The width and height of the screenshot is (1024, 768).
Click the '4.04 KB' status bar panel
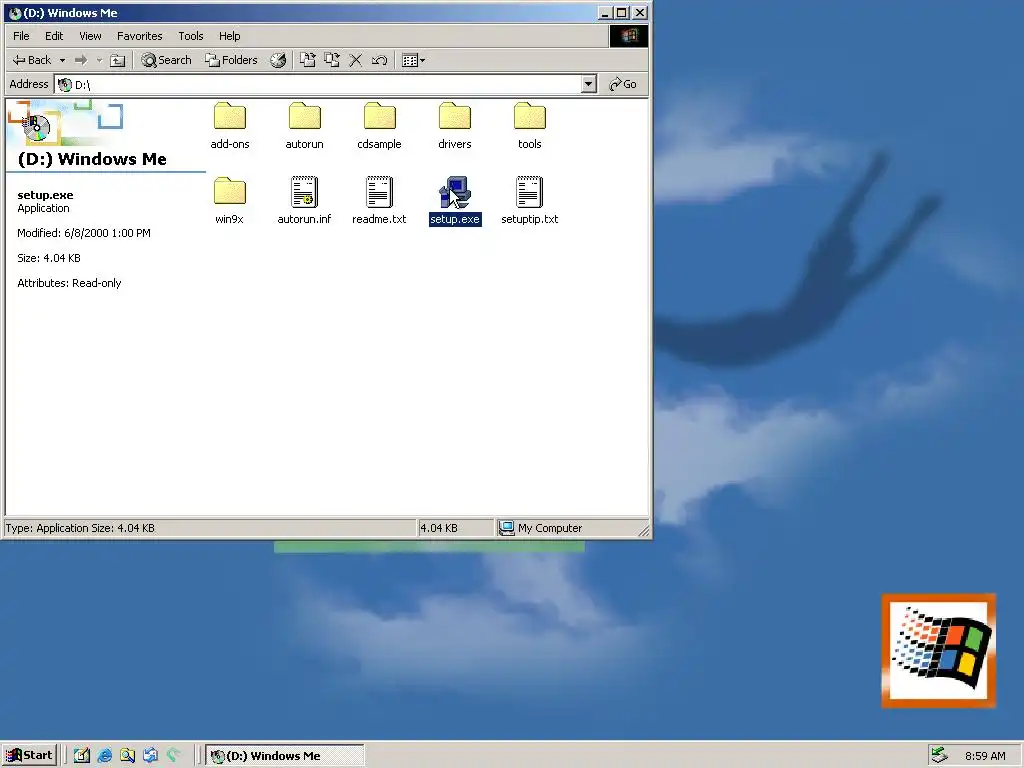pos(455,528)
